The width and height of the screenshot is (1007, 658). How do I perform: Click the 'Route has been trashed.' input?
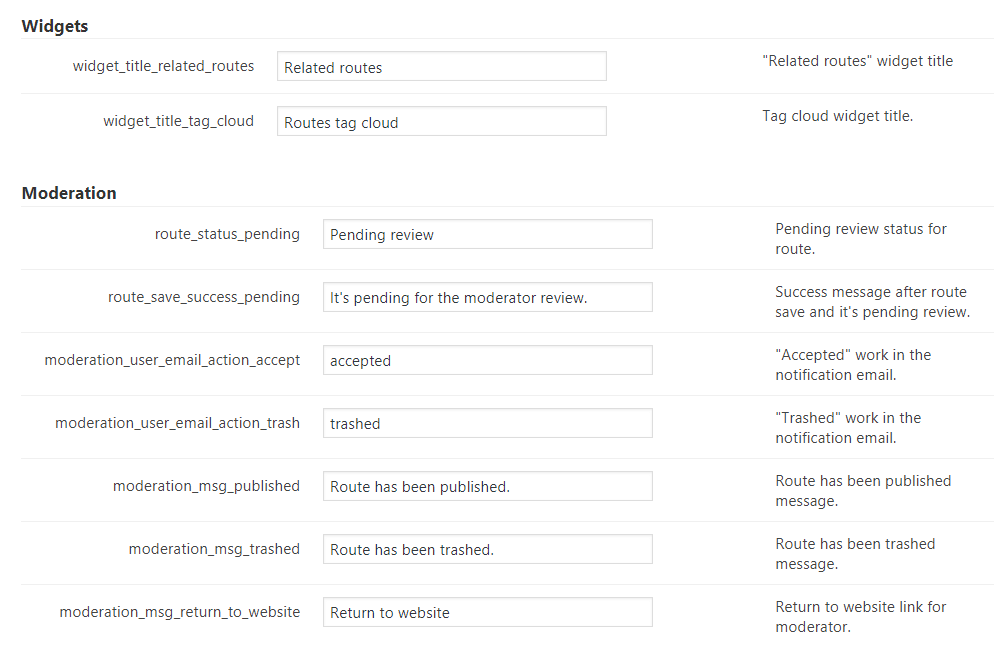pos(487,550)
